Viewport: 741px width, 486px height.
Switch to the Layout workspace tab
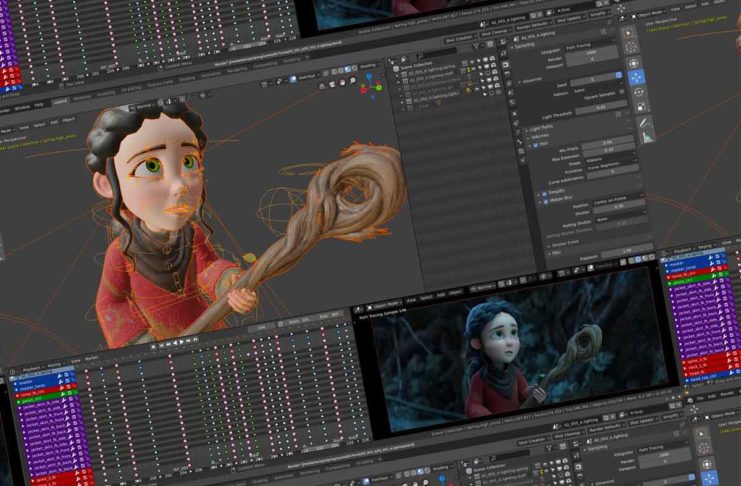(x=60, y=101)
